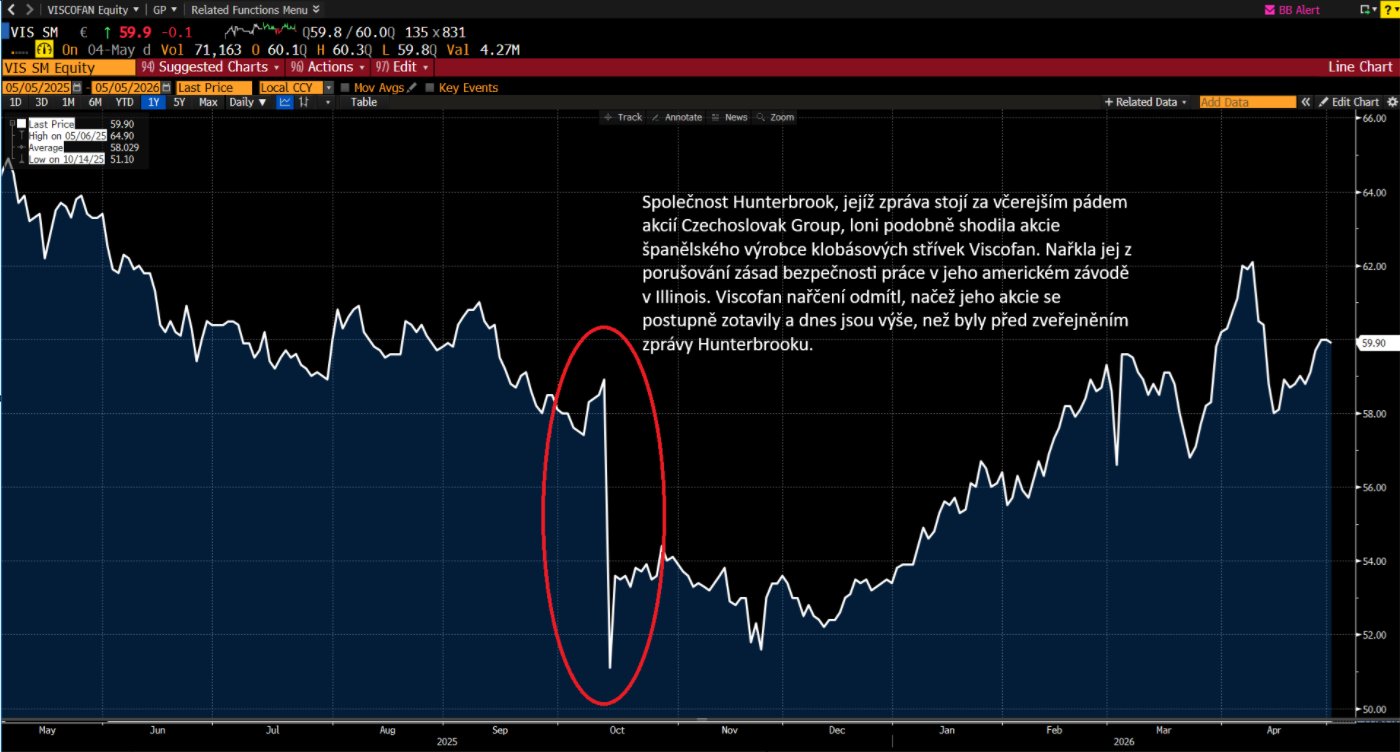Select the 1M time range
The image size is (1400, 752).
click(x=69, y=102)
